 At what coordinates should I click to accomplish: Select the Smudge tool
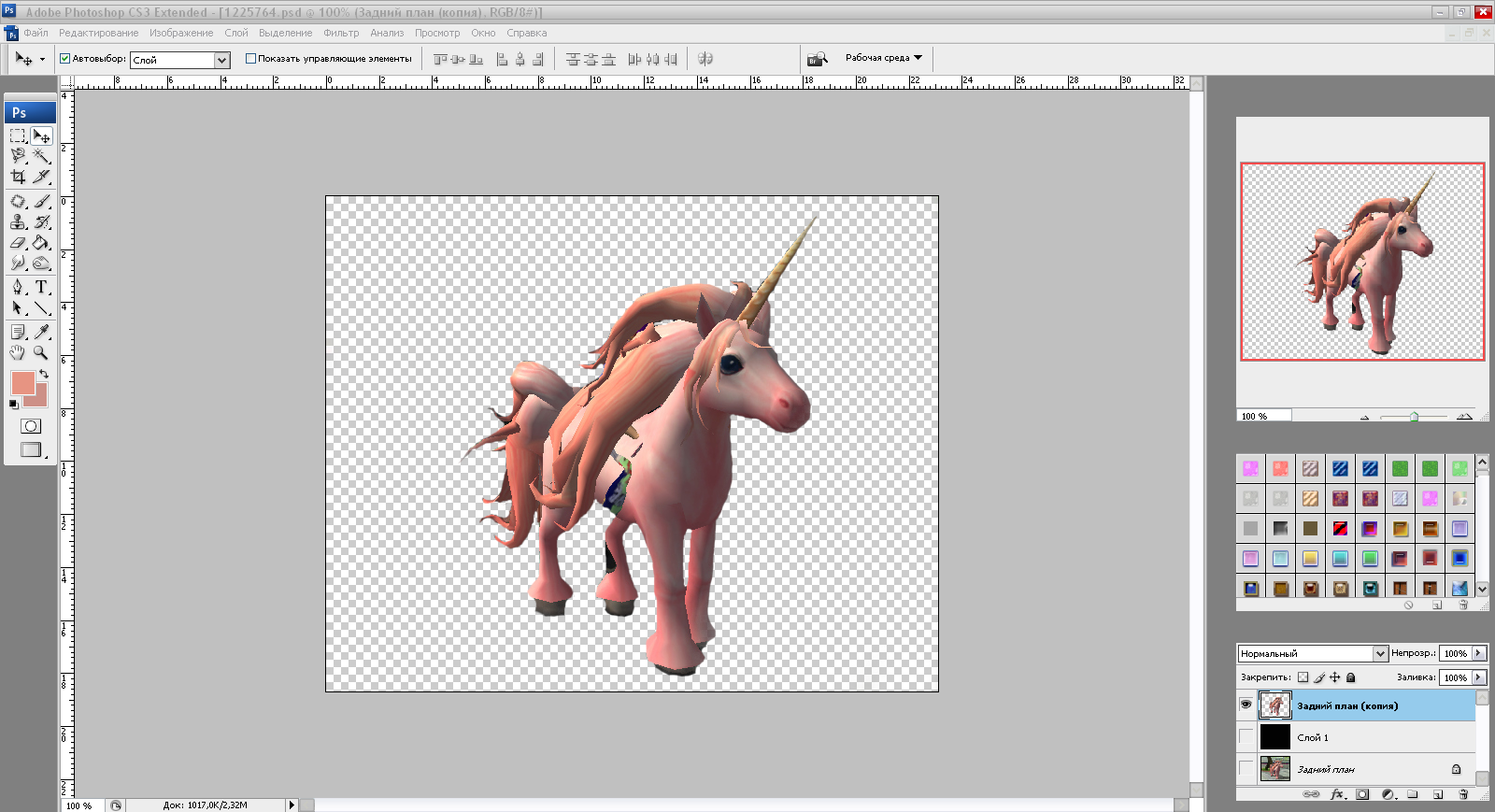pos(18,263)
